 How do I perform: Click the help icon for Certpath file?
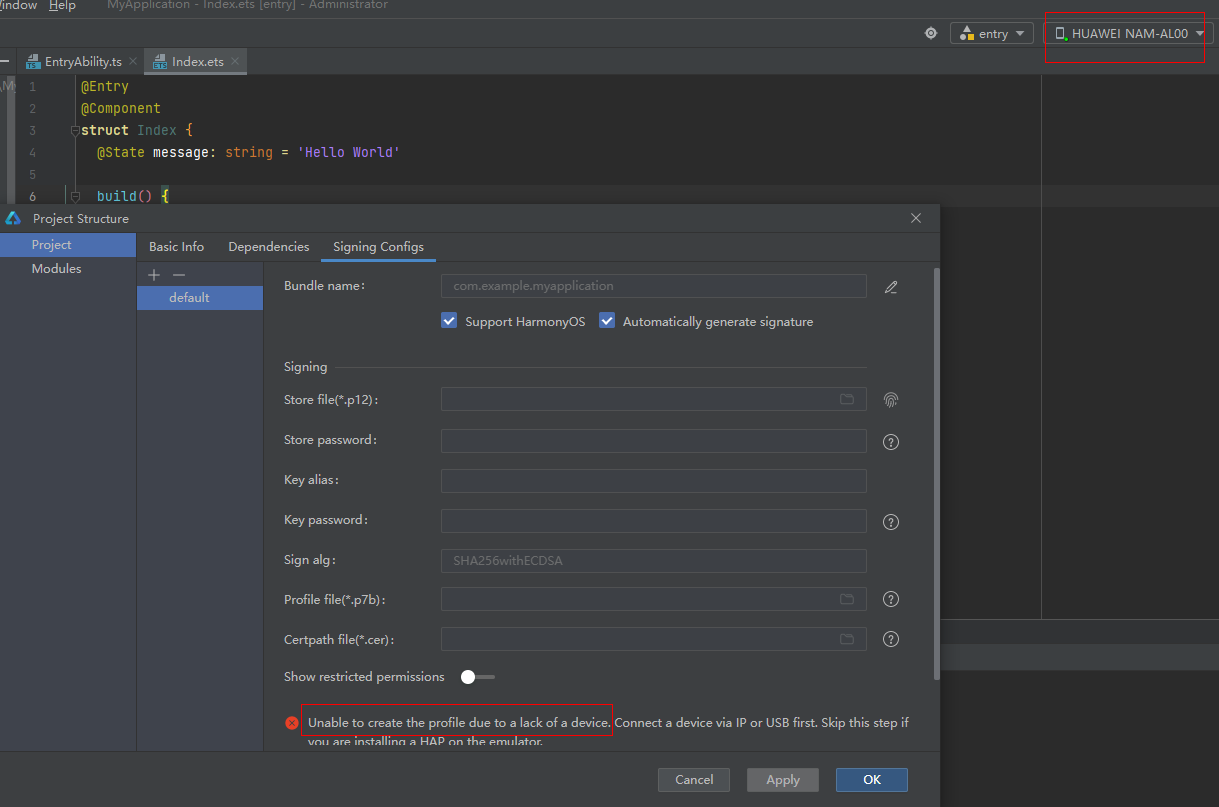891,640
